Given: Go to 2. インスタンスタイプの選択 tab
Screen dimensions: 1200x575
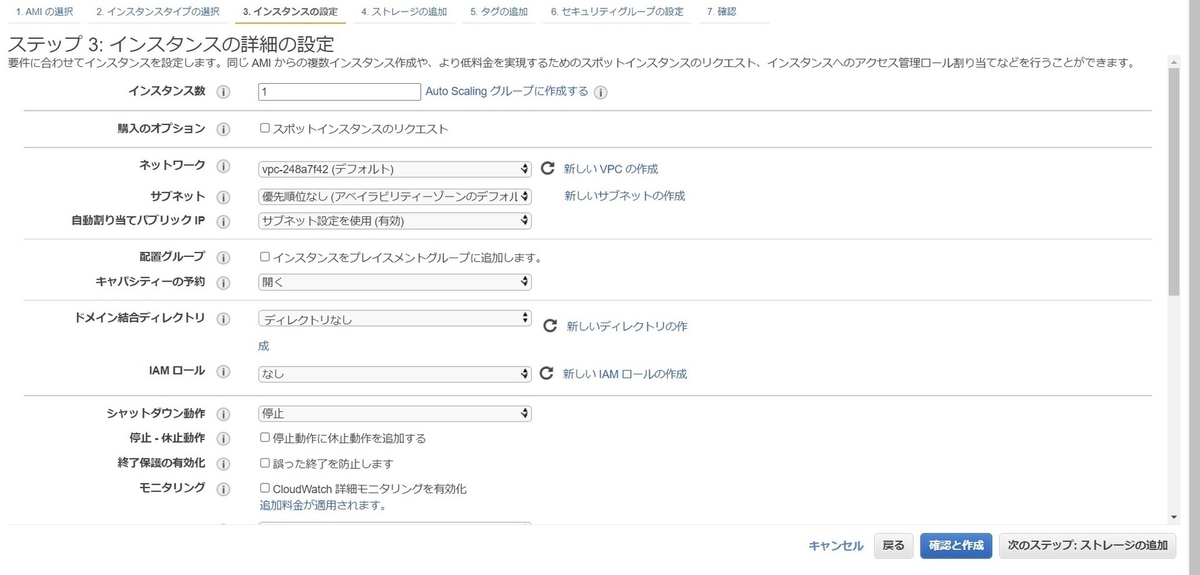Looking at the screenshot, I should pyautogui.click(x=158, y=11).
